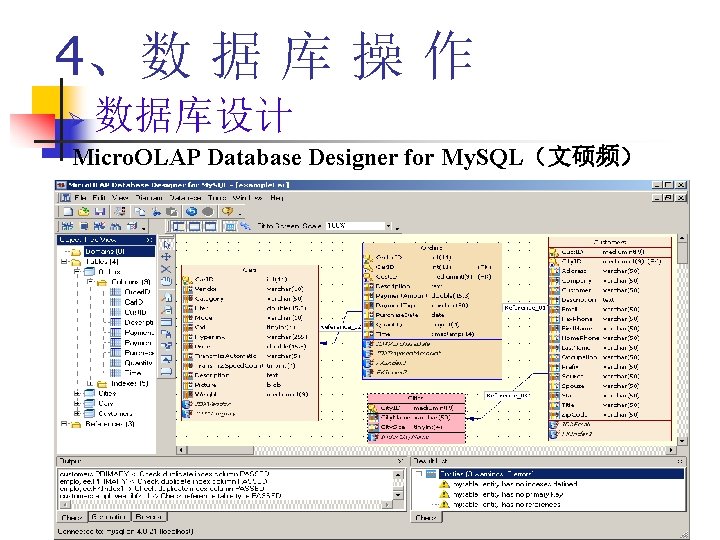Expand the Cars table tree node
The image size is (720, 540).
(x=77, y=404)
